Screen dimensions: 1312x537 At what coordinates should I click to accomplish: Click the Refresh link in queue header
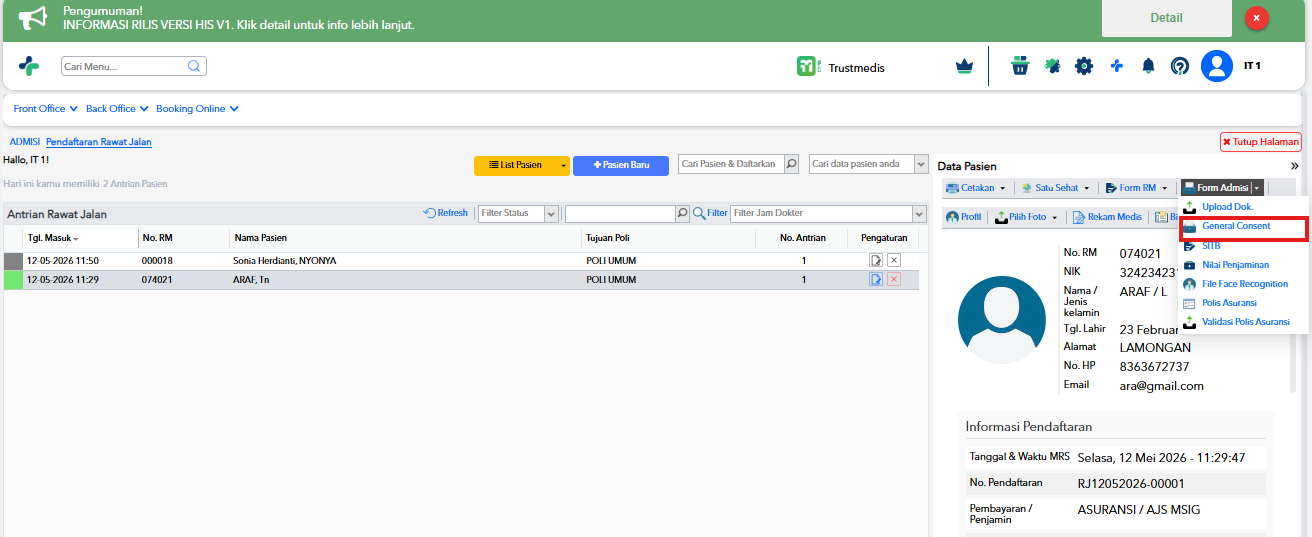pyautogui.click(x=446, y=213)
